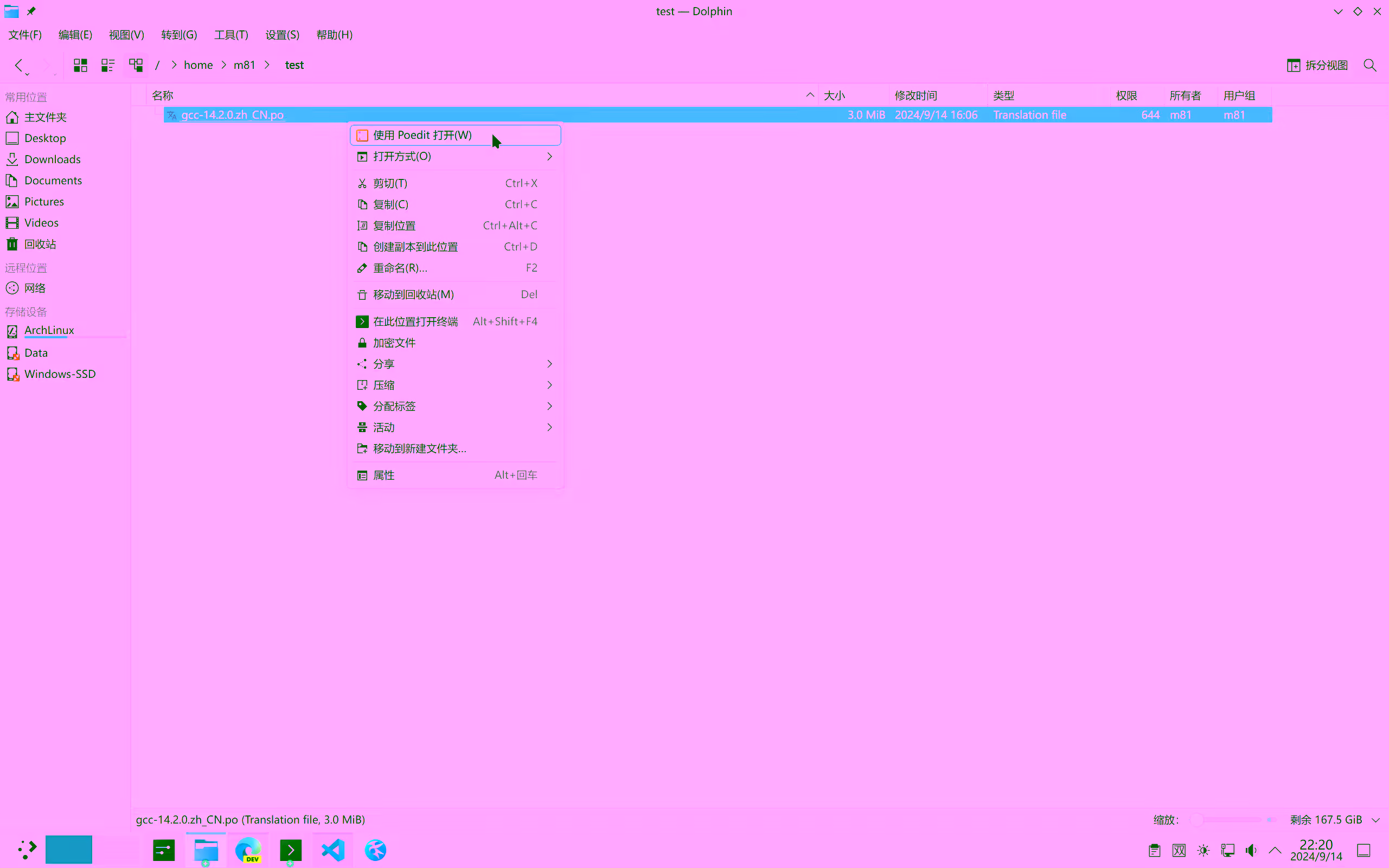Go back using the back arrow
The image size is (1389, 868).
point(18,65)
